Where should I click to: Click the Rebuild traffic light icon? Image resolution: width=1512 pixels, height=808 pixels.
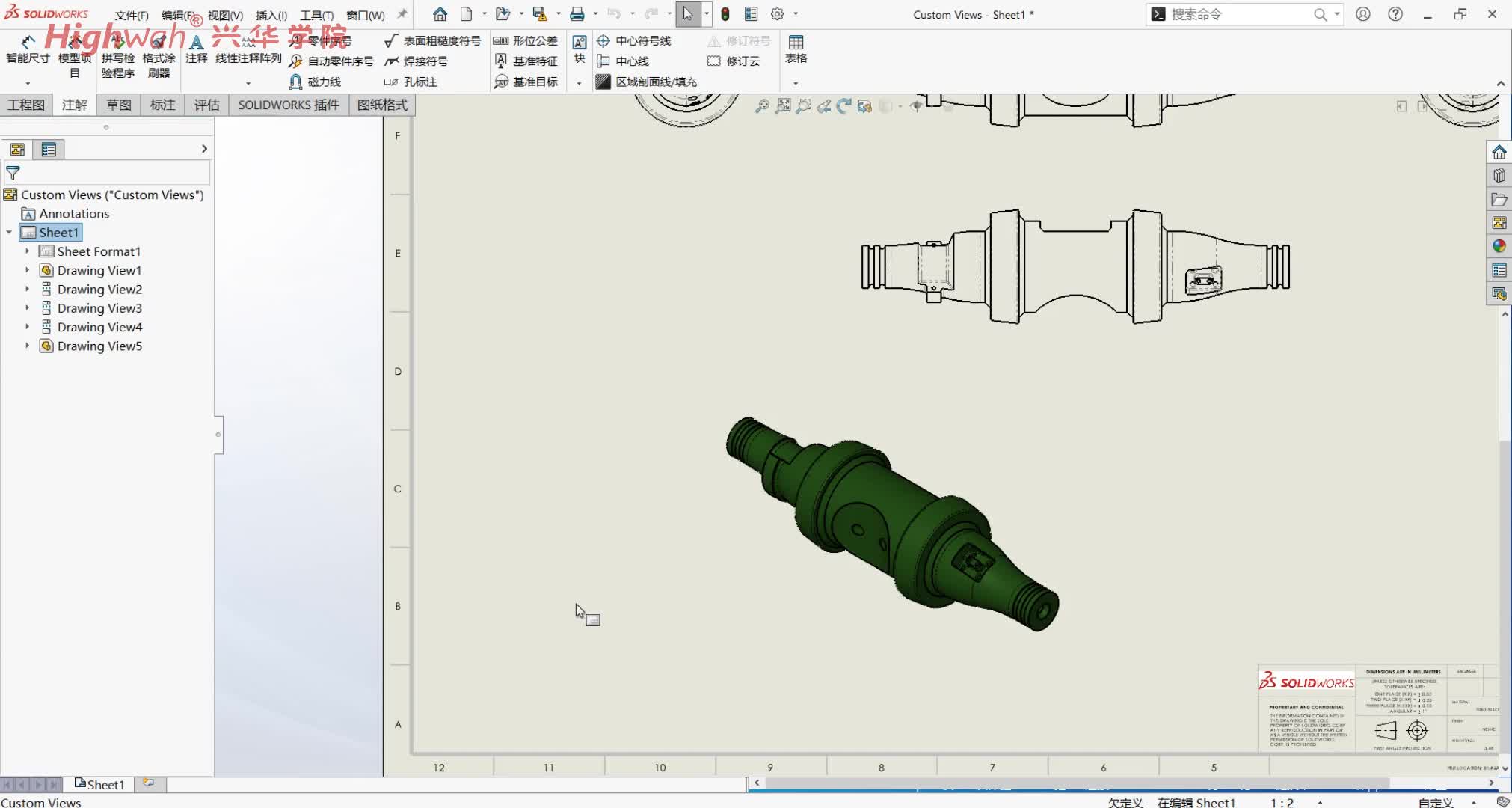click(x=725, y=14)
